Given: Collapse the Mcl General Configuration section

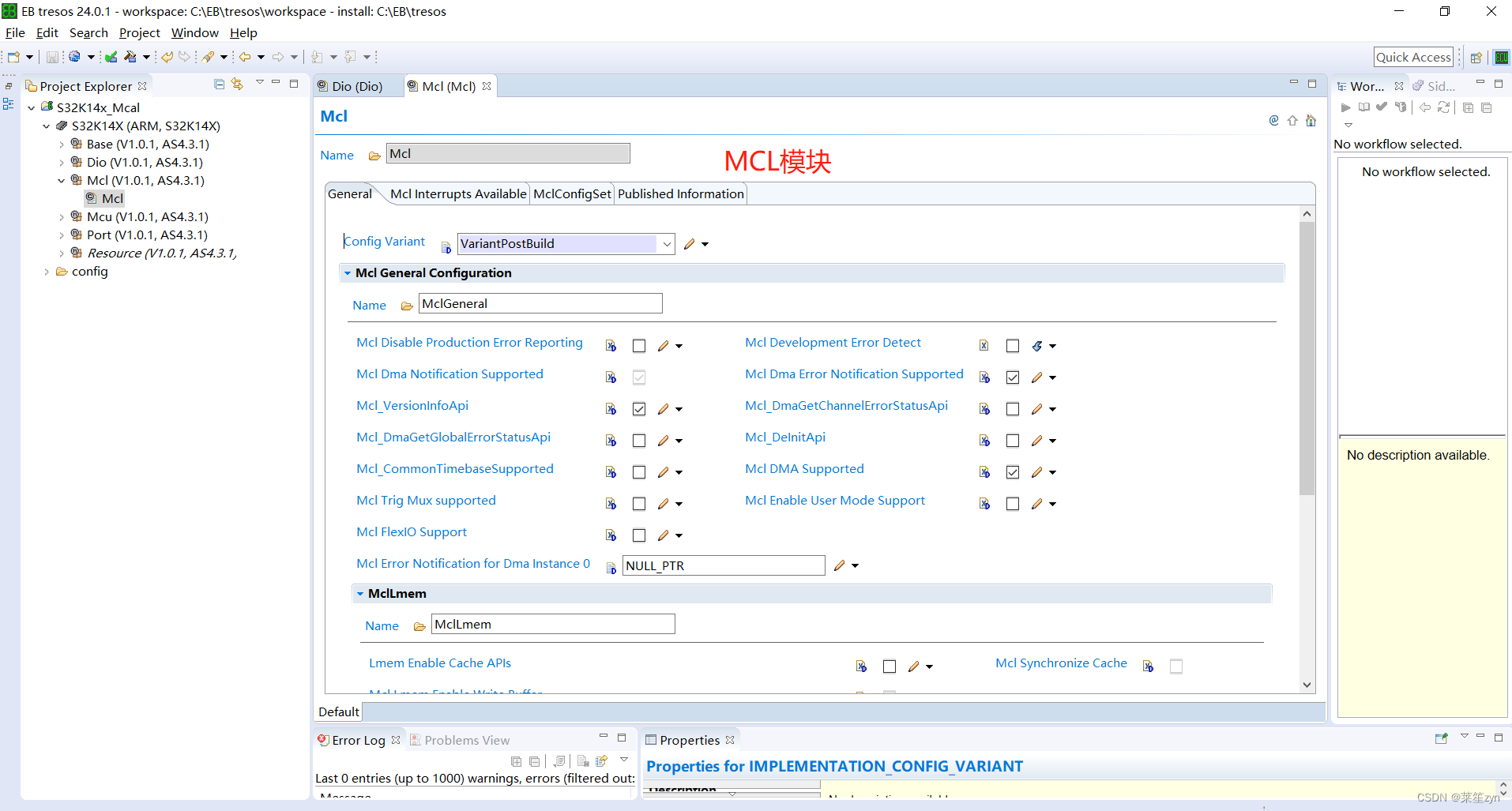Looking at the screenshot, I should pyautogui.click(x=348, y=272).
